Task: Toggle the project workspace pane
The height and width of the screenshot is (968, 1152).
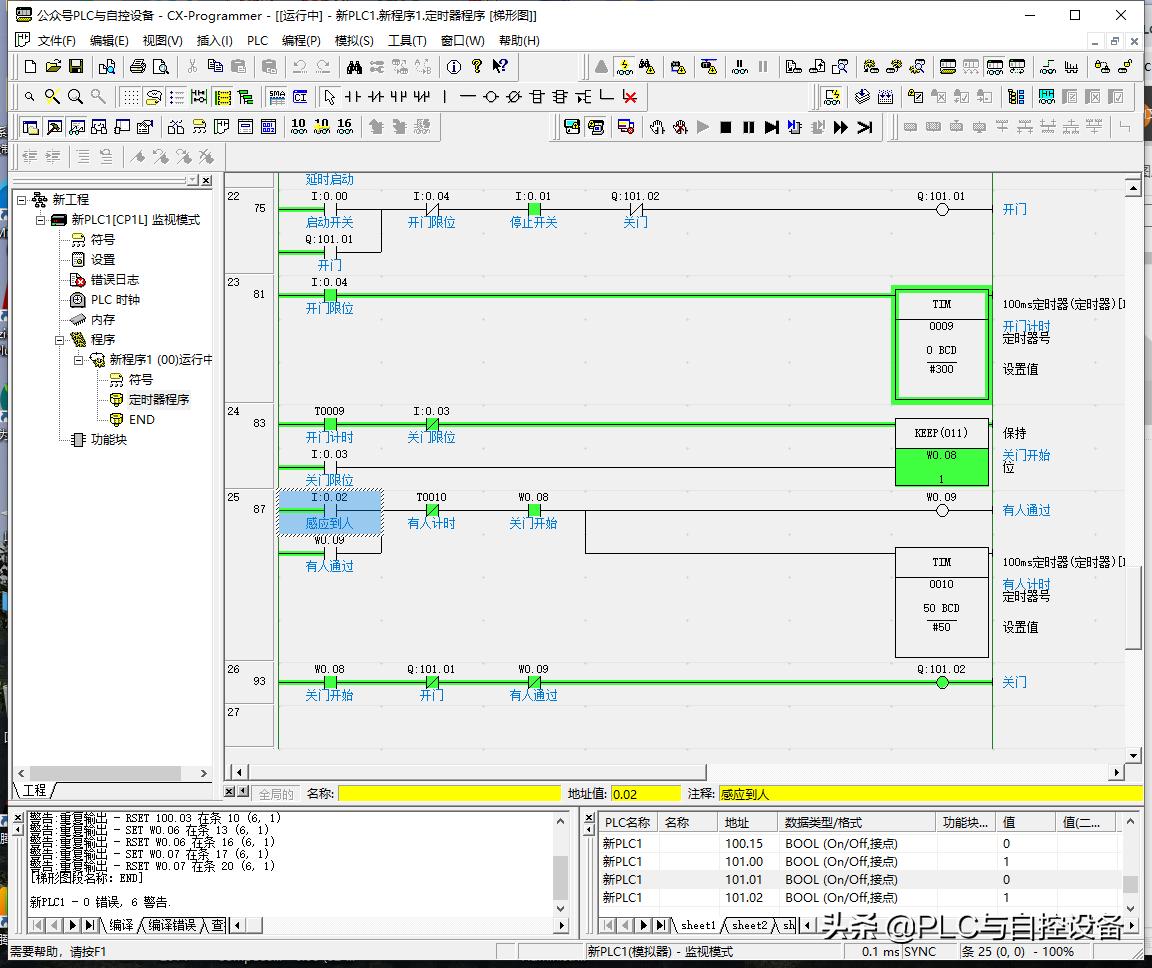Action: tap(30, 127)
